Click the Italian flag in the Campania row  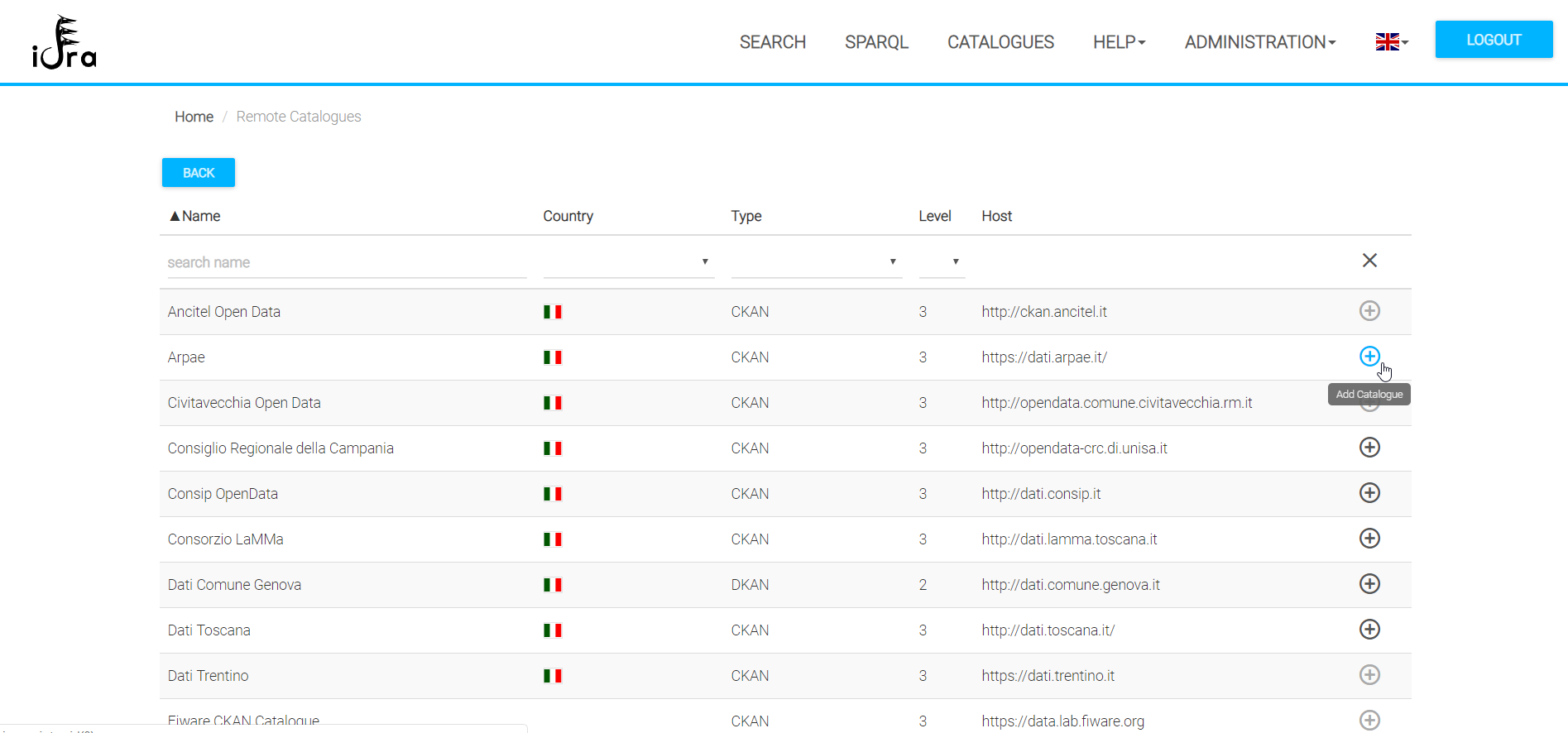(x=553, y=448)
